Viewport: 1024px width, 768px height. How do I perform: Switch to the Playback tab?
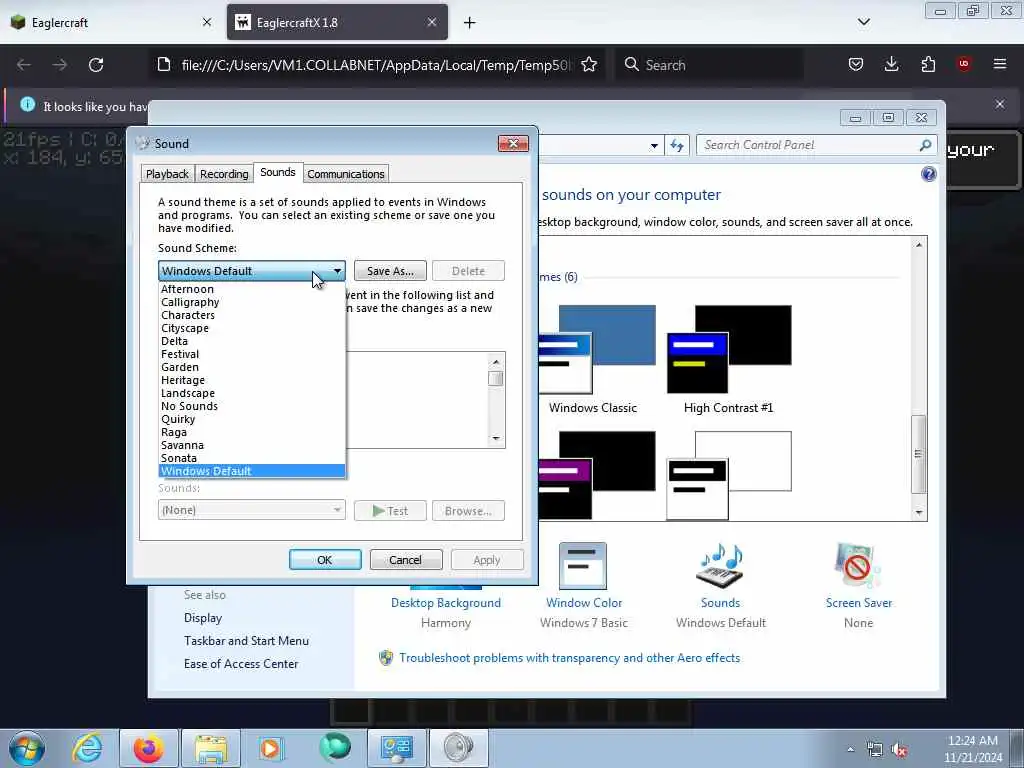tap(167, 174)
